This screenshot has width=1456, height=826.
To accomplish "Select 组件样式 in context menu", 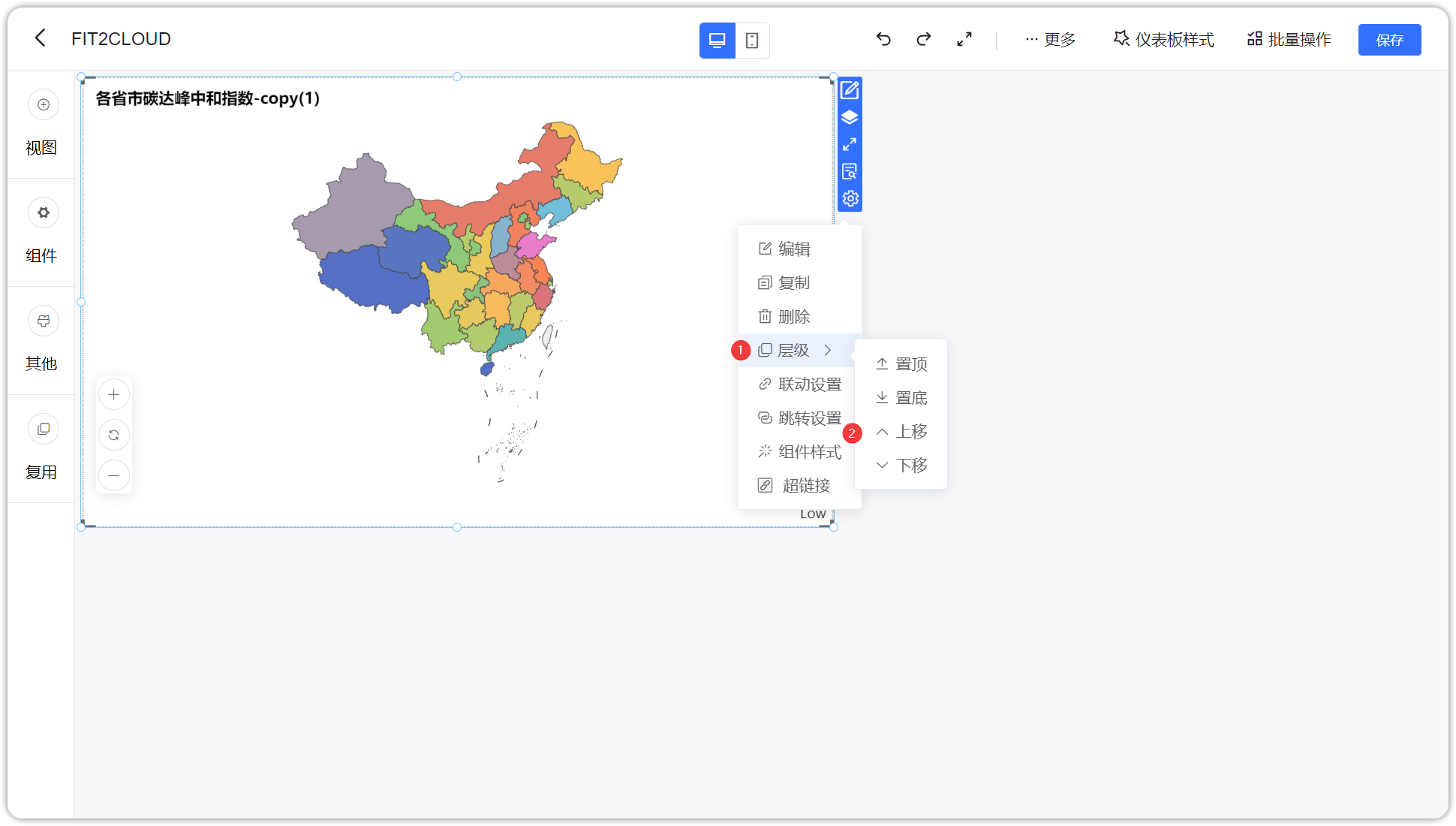I will [x=799, y=452].
